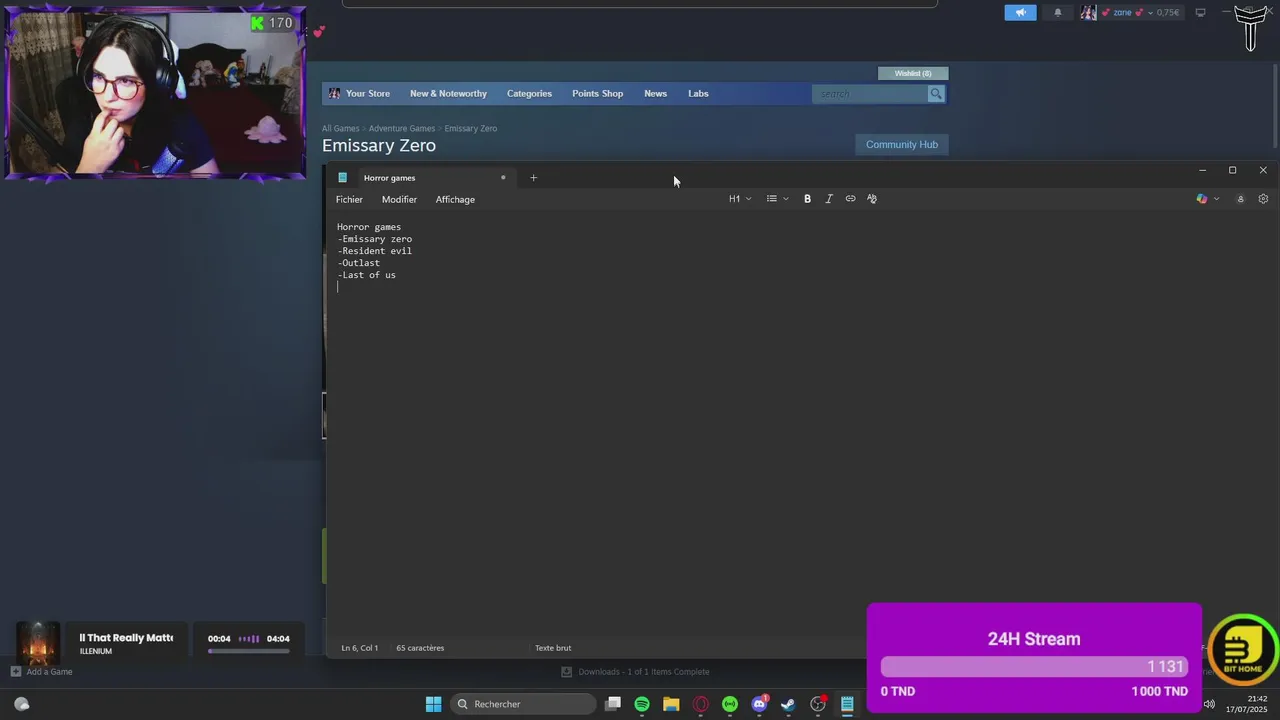The image size is (1280, 720).
Task: Click the Notepad icon on the taskbar
Action: pos(847,704)
